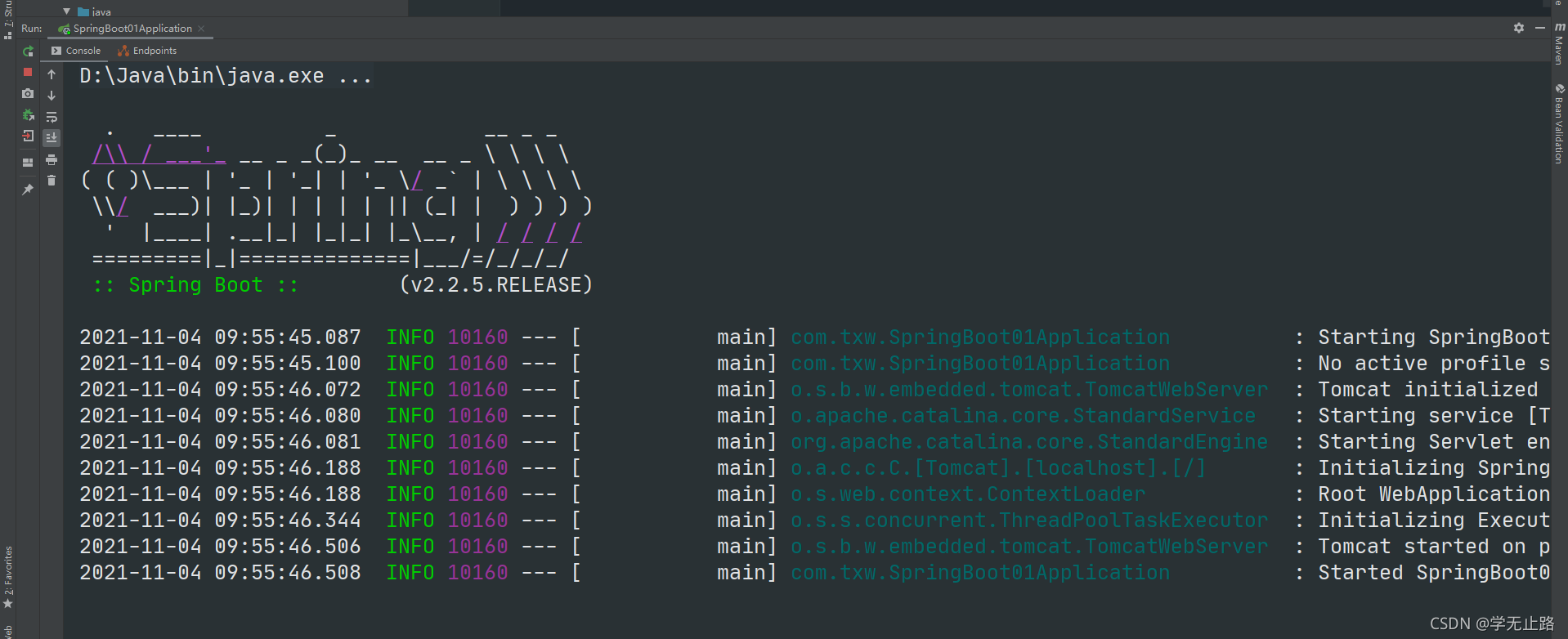This screenshot has height=639, width=1568.
Task: Click the 'Started SpringBoot0' log message
Action: (1434, 573)
